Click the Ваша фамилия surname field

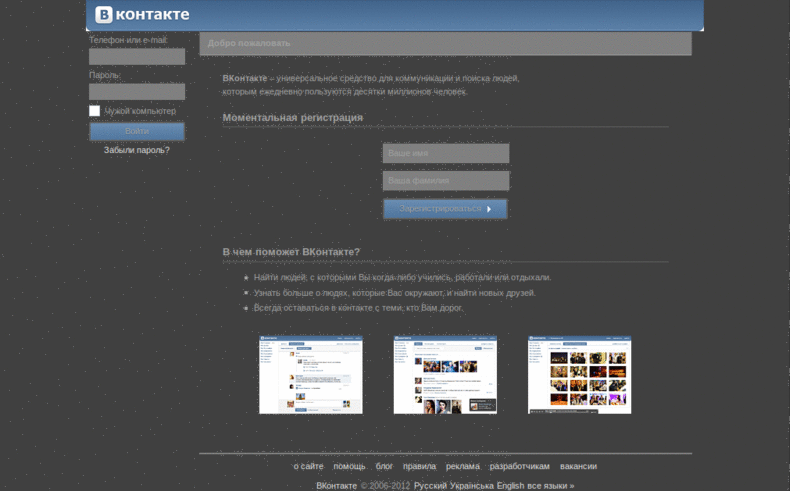pyautogui.click(x=446, y=181)
